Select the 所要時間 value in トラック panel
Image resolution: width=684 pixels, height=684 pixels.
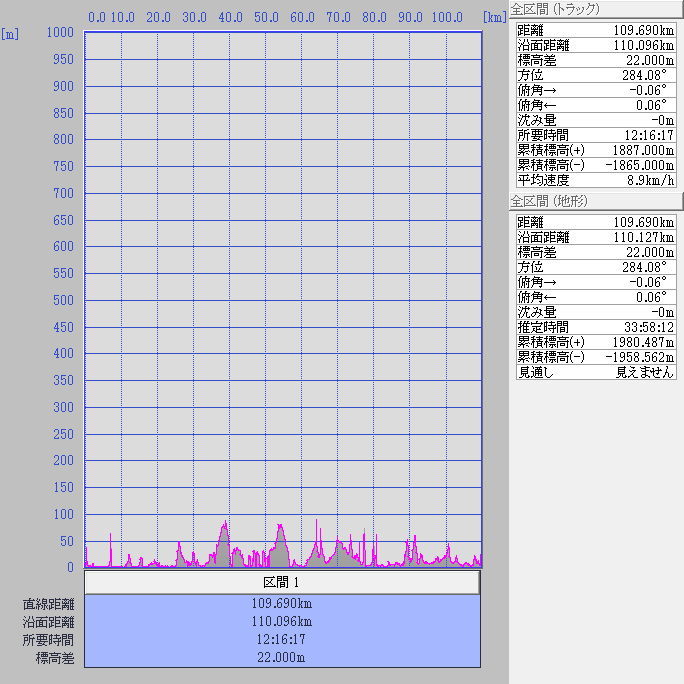649,135
